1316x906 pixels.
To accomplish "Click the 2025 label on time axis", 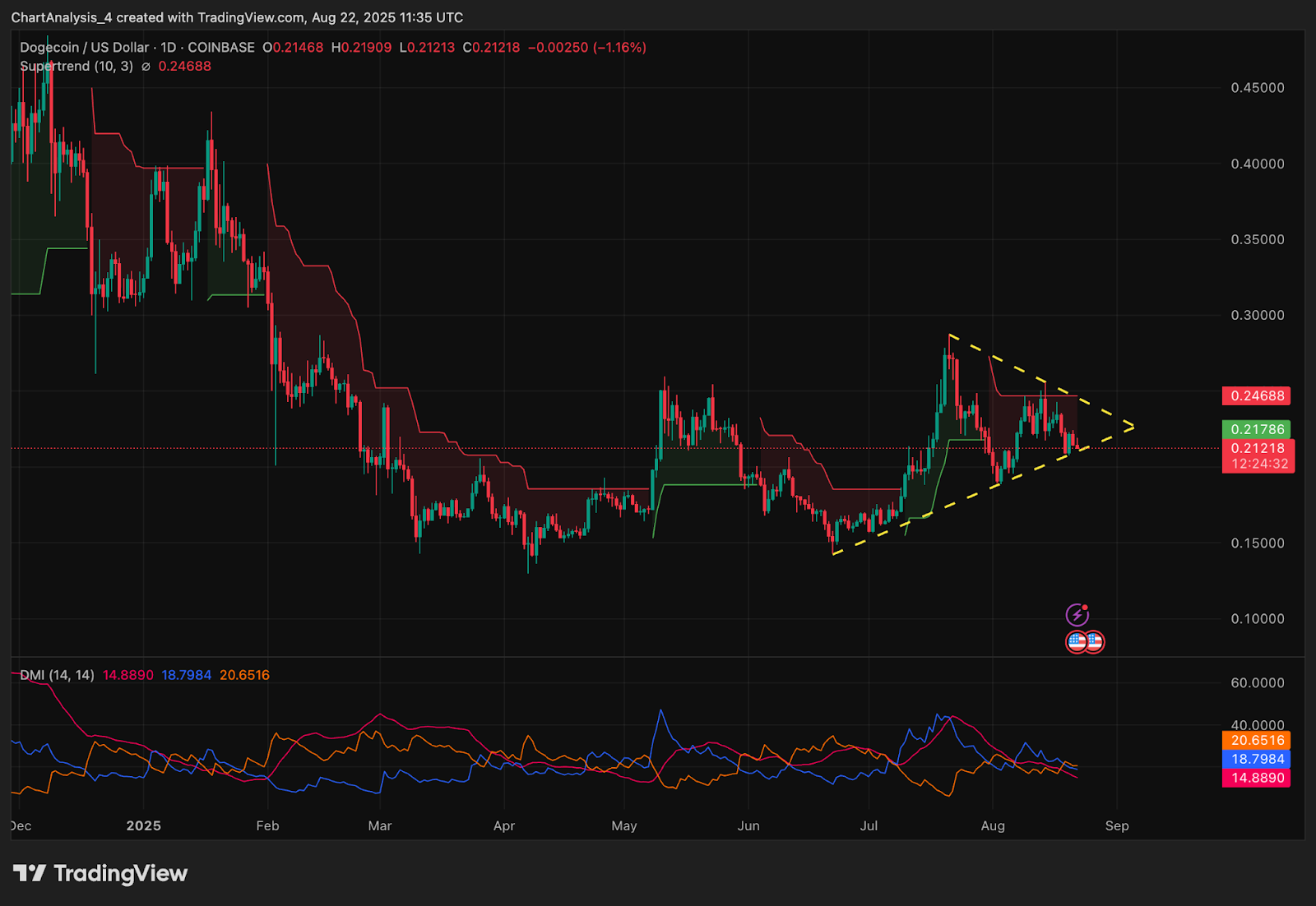I will tap(143, 825).
